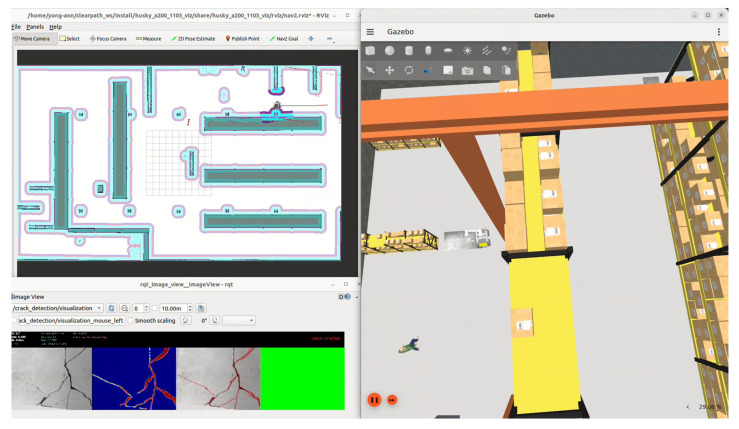Open the RViz Panels menu
Viewport: 739px width, 429px height.
pyautogui.click(x=35, y=27)
